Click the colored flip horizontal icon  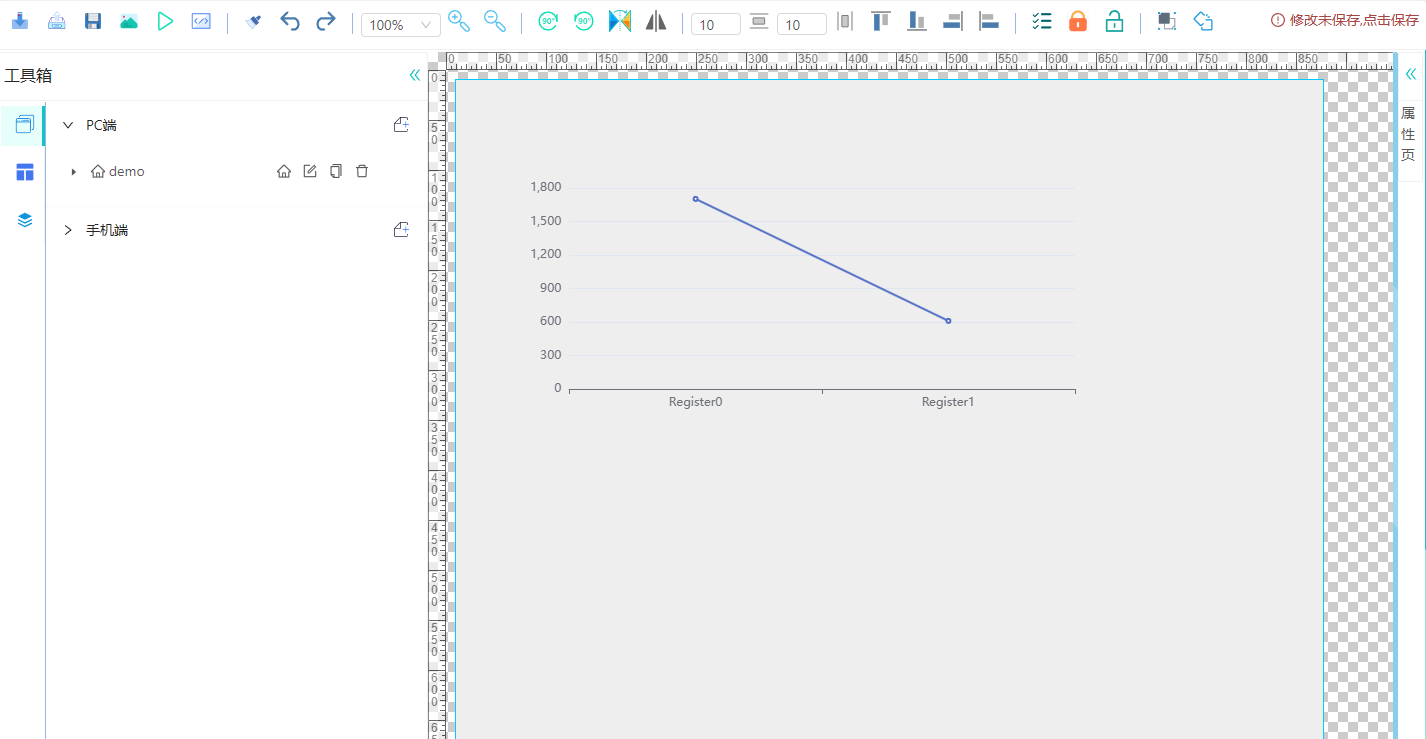620,21
